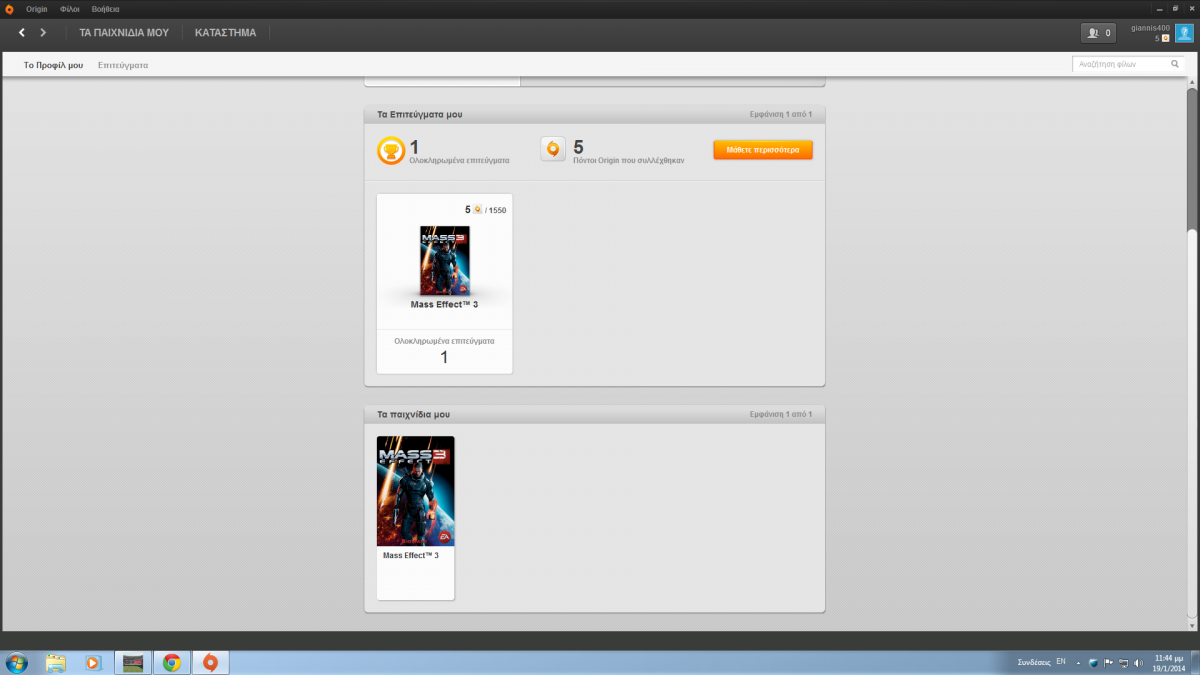This screenshot has width=1200, height=675.
Task: Open Google Chrome from taskbar
Action: (171, 662)
